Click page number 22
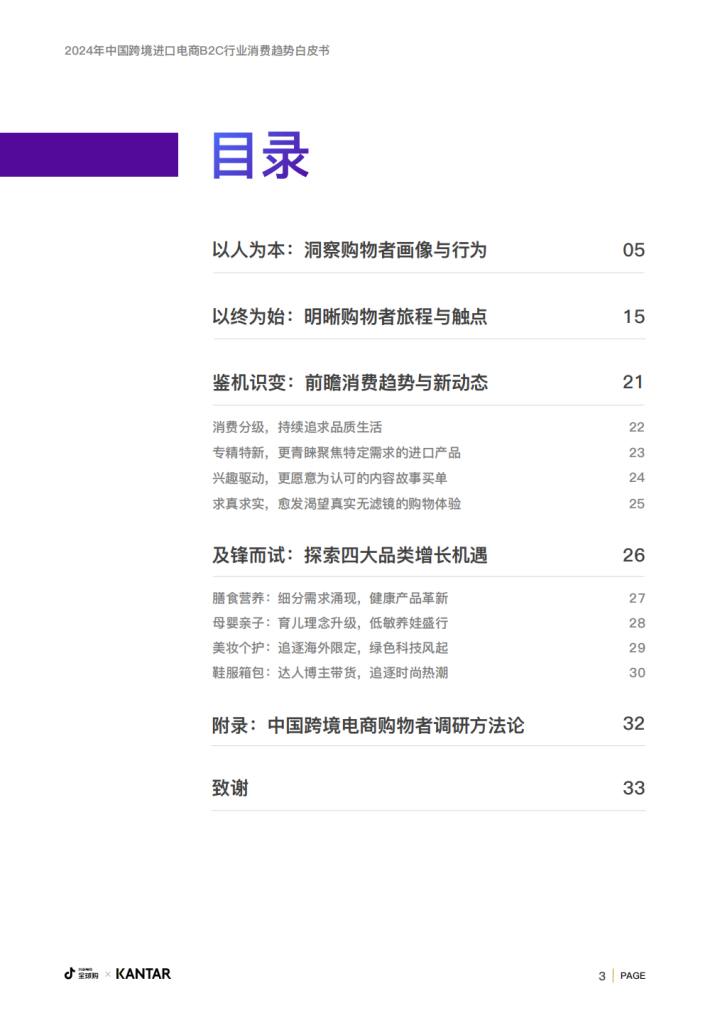 coord(637,427)
